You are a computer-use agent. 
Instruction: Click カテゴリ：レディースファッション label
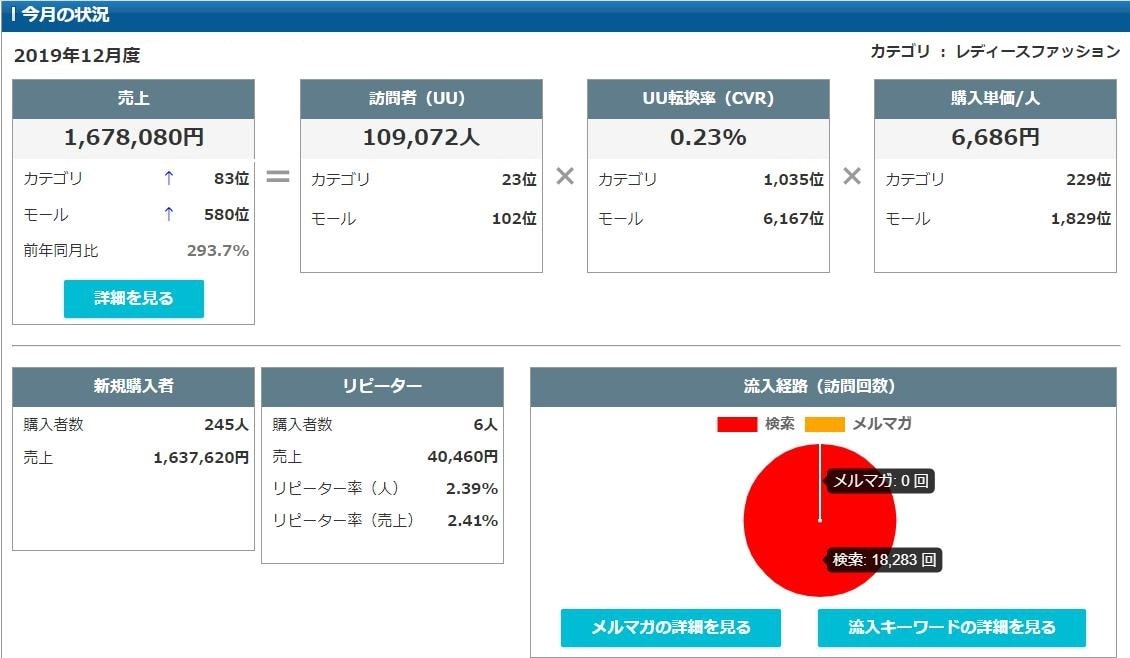pos(995,52)
